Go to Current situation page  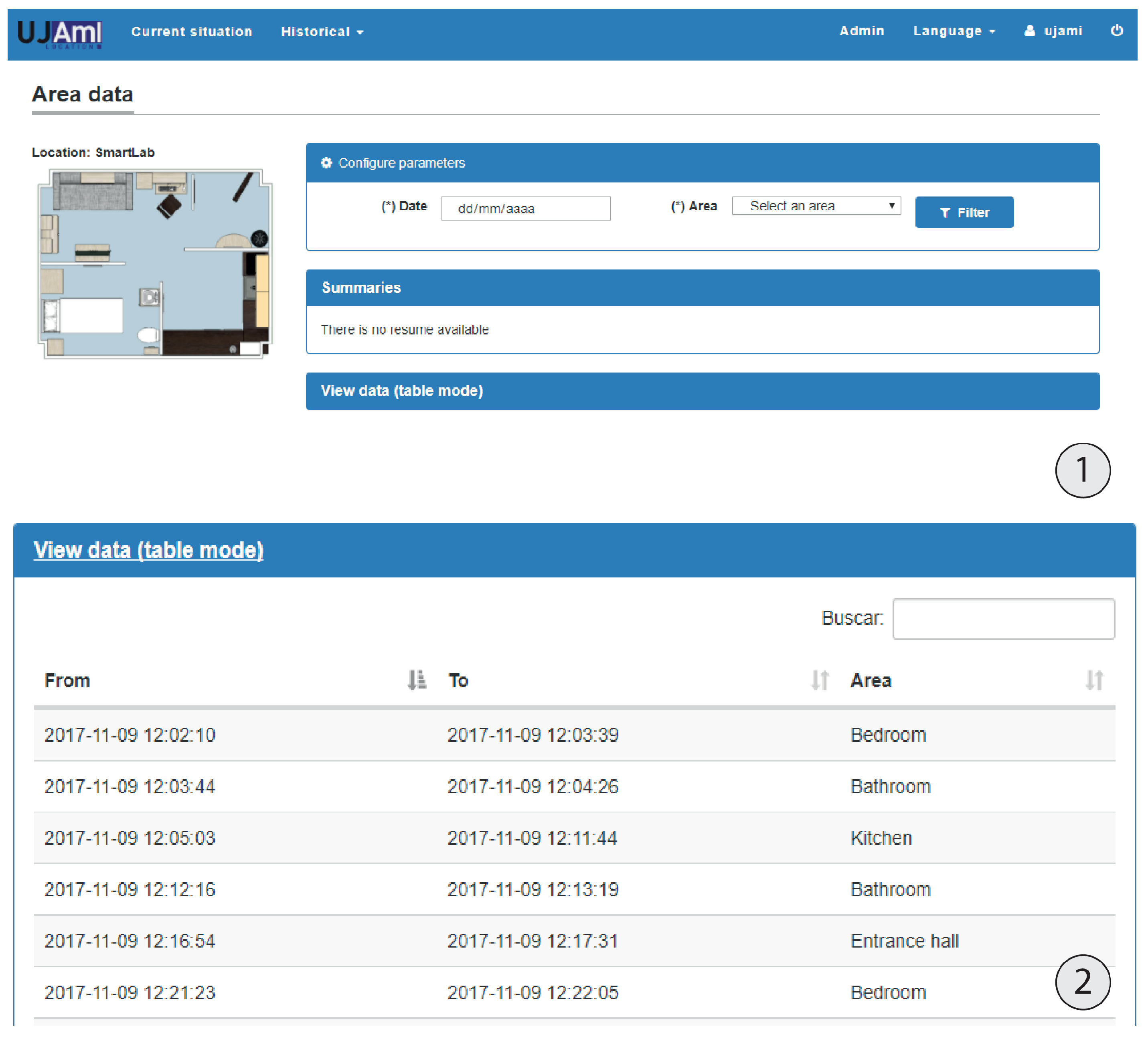tap(191, 32)
